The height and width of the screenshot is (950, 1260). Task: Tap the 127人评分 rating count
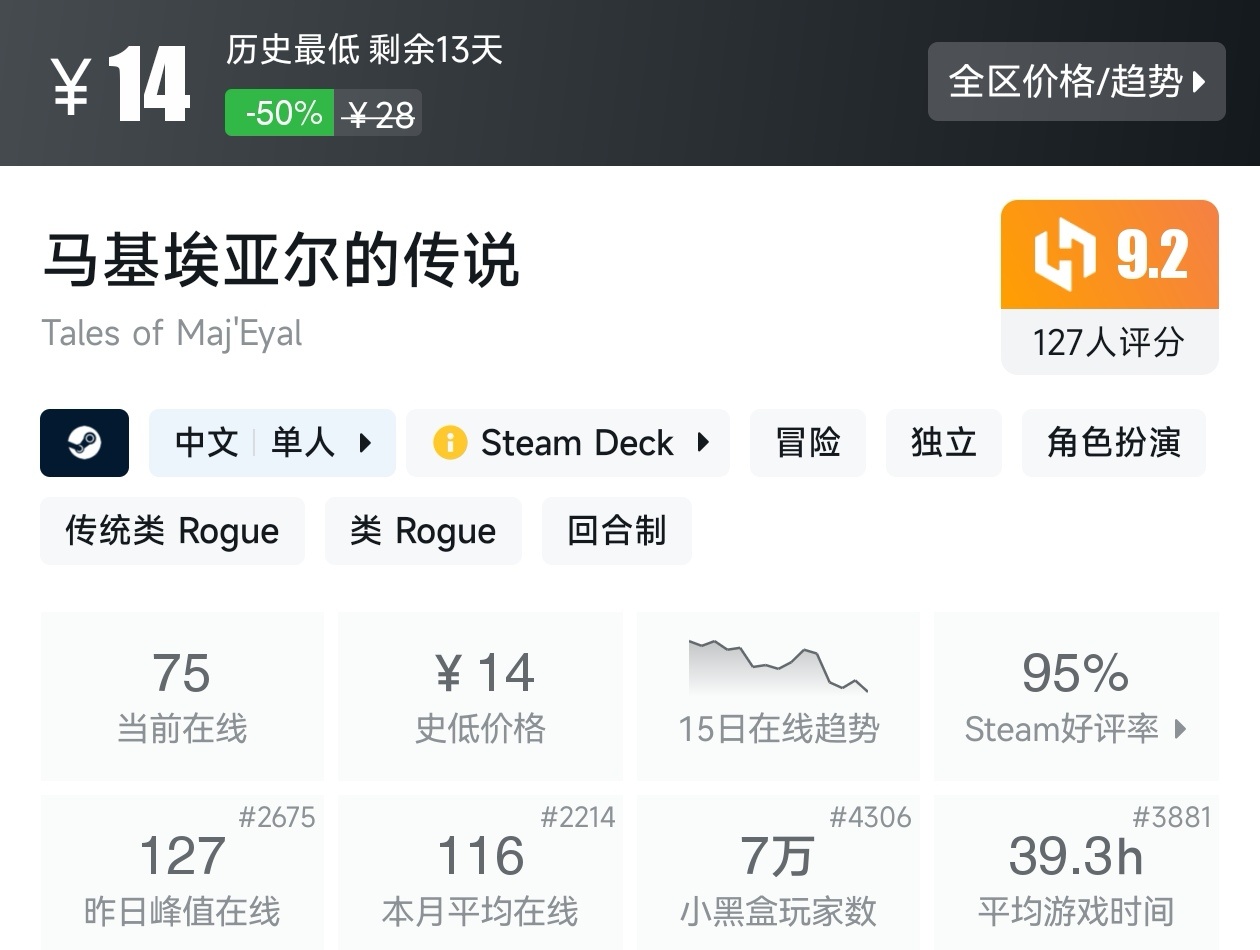pyautogui.click(x=1109, y=342)
